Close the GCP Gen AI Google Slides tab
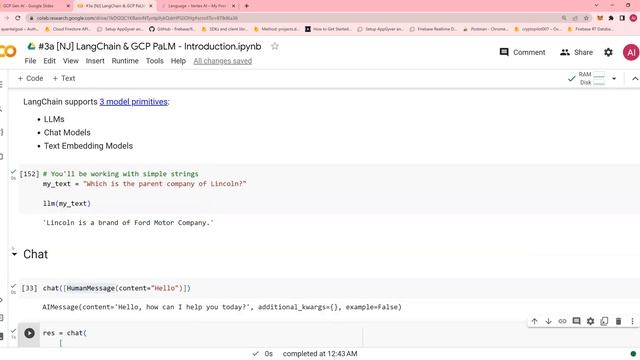 (x=68, y=6)
